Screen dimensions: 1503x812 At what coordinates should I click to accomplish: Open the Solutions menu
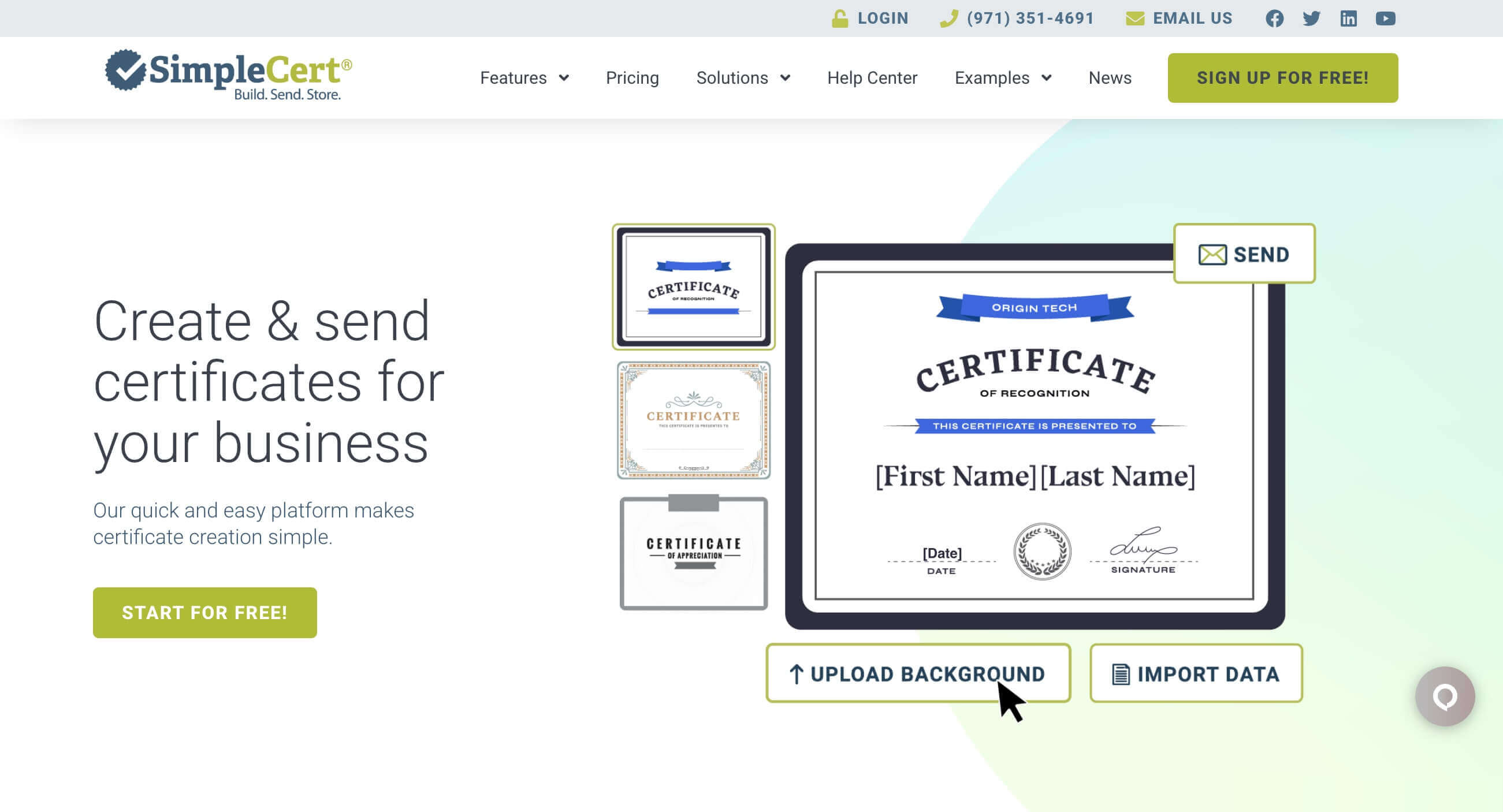pos(732,77)
